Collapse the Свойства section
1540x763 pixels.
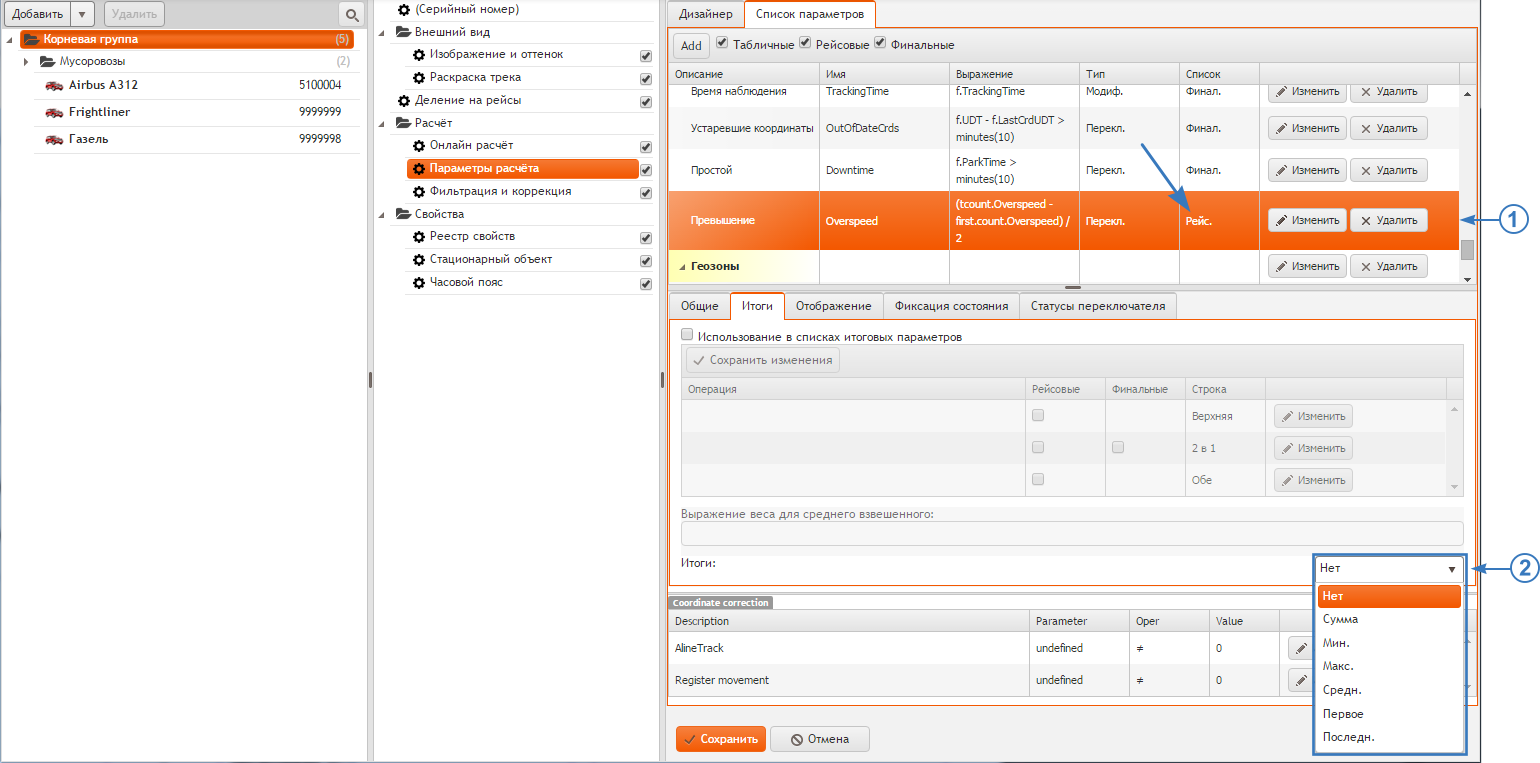click(383, 214)
